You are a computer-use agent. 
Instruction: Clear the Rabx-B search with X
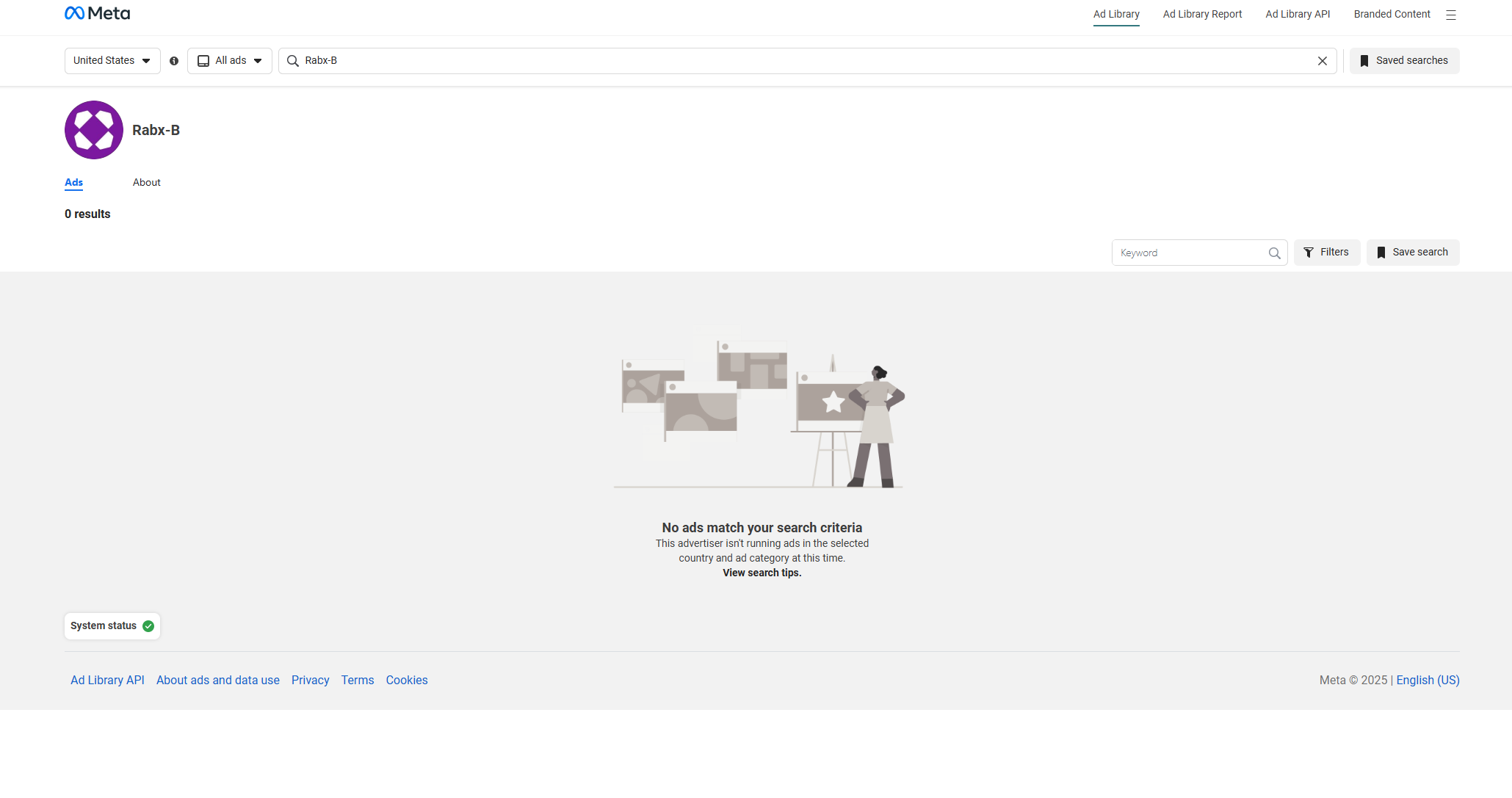(x=1323, y=61)
